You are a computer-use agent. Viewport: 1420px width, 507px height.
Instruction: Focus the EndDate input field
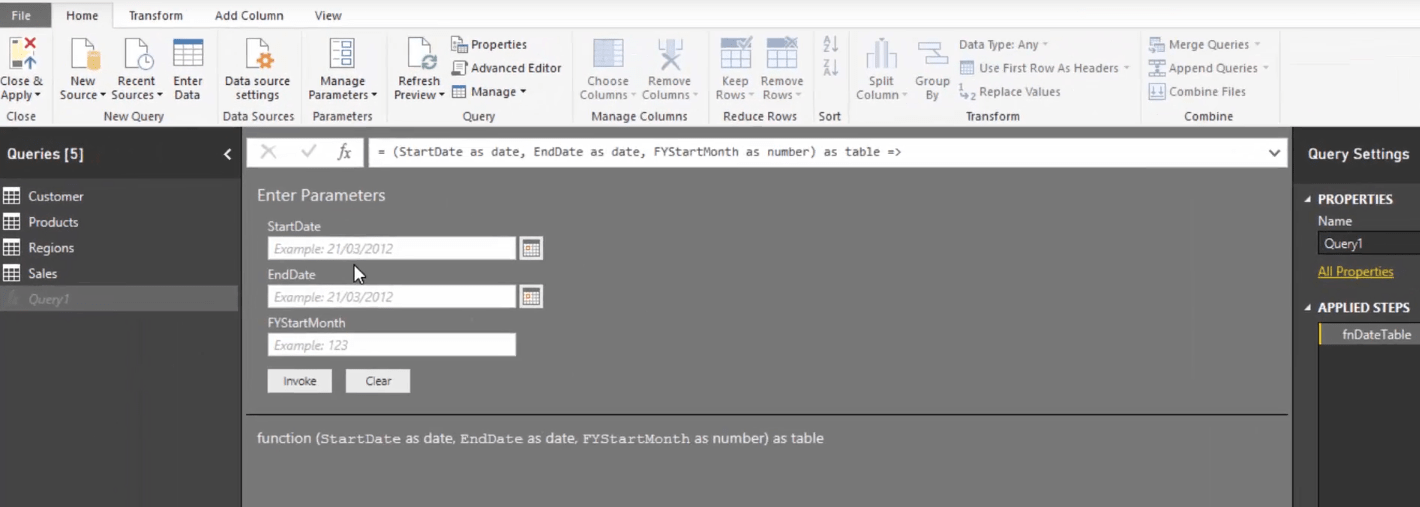pyautogui.click(x=392, y=297)
